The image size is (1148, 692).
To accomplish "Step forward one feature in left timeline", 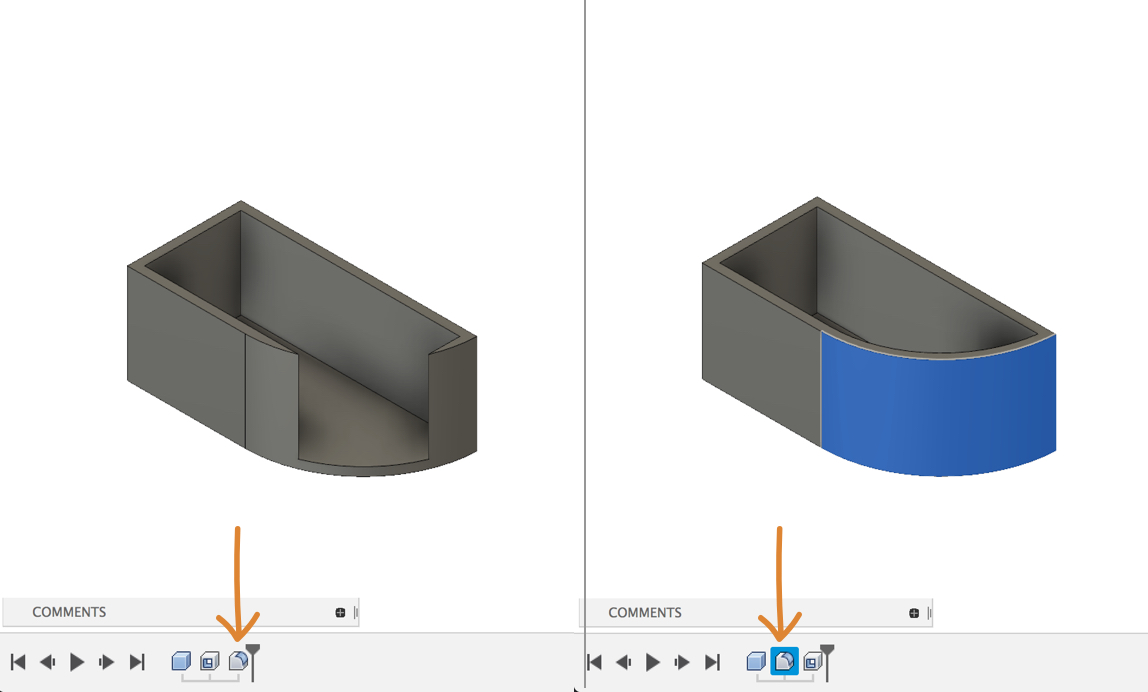I will pos(106,662).
